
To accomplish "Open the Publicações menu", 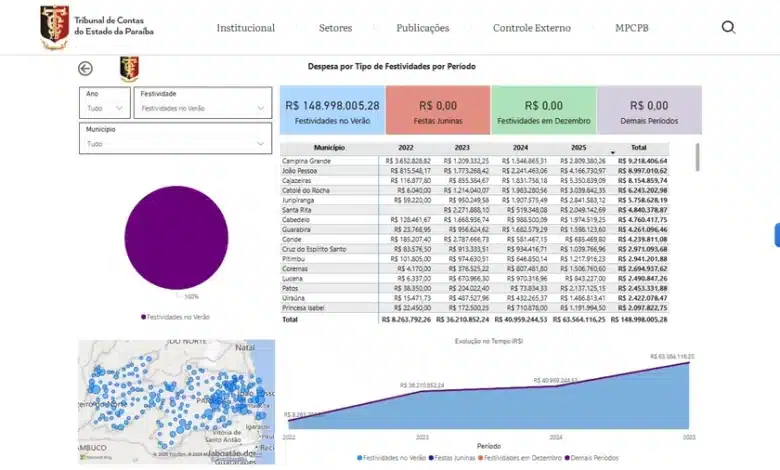I will (x=422, y=28).
